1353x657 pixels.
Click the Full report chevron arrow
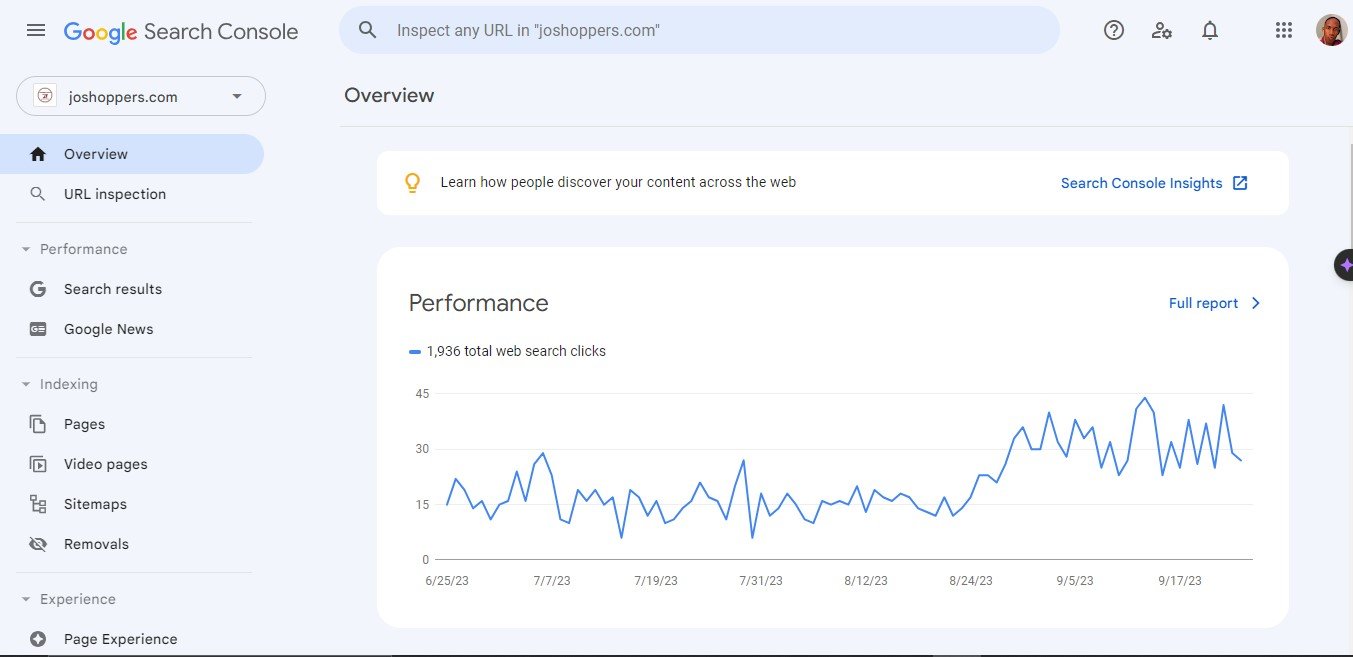coord(1256,303)
